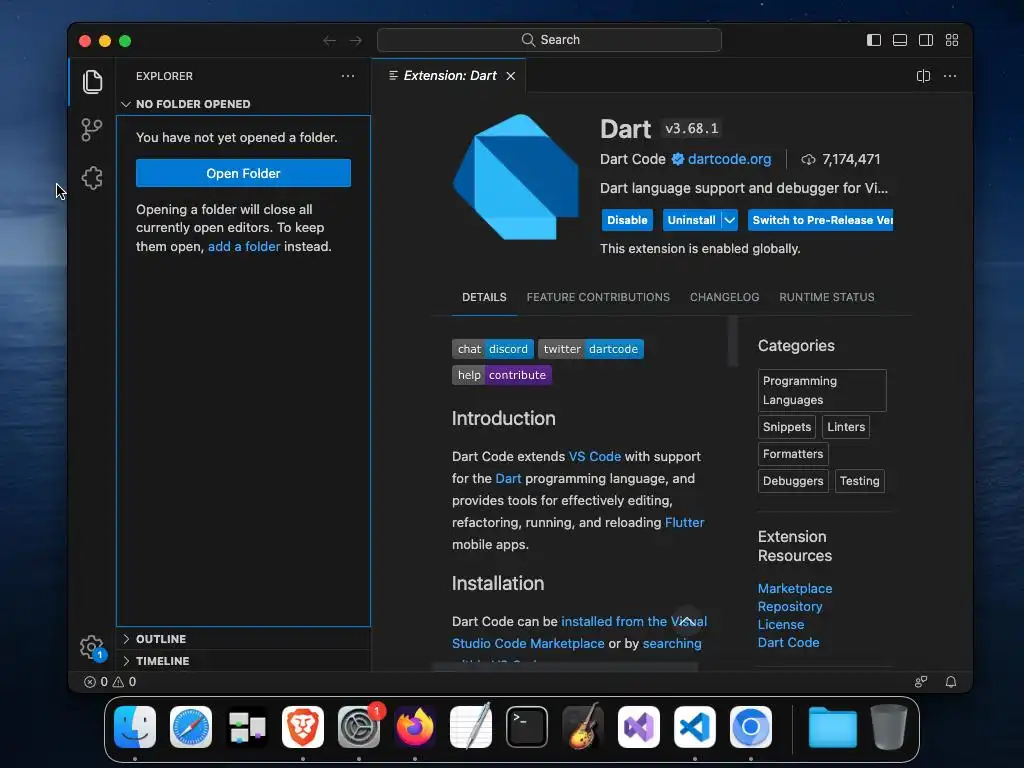This screenshot has height=768, width=1024.
Task: Expand the Timeline section
Action: pos(244,661)
